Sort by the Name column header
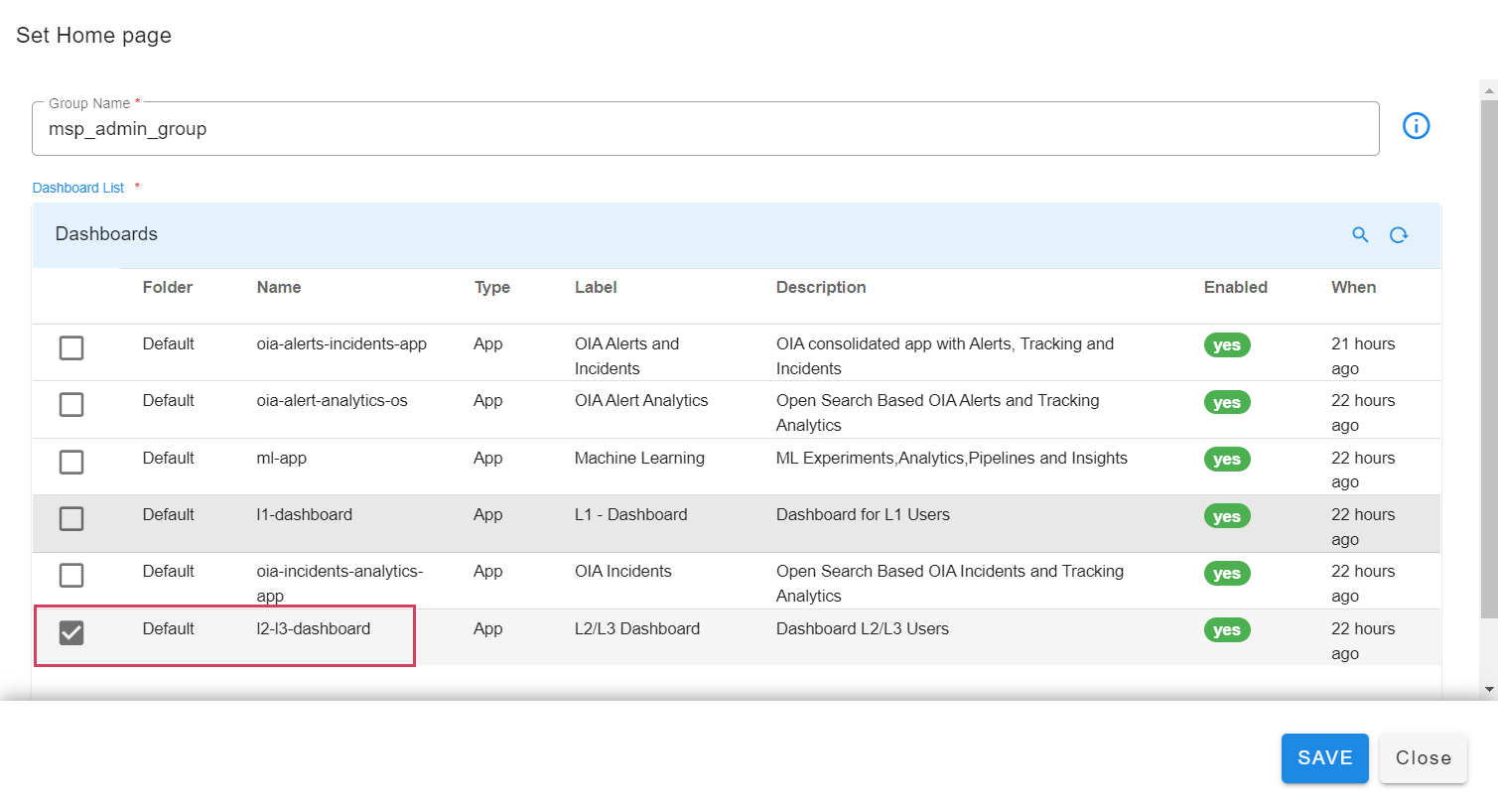This screenshot has width=1498, height=812. pyautogui.click(x=278, y=287)
